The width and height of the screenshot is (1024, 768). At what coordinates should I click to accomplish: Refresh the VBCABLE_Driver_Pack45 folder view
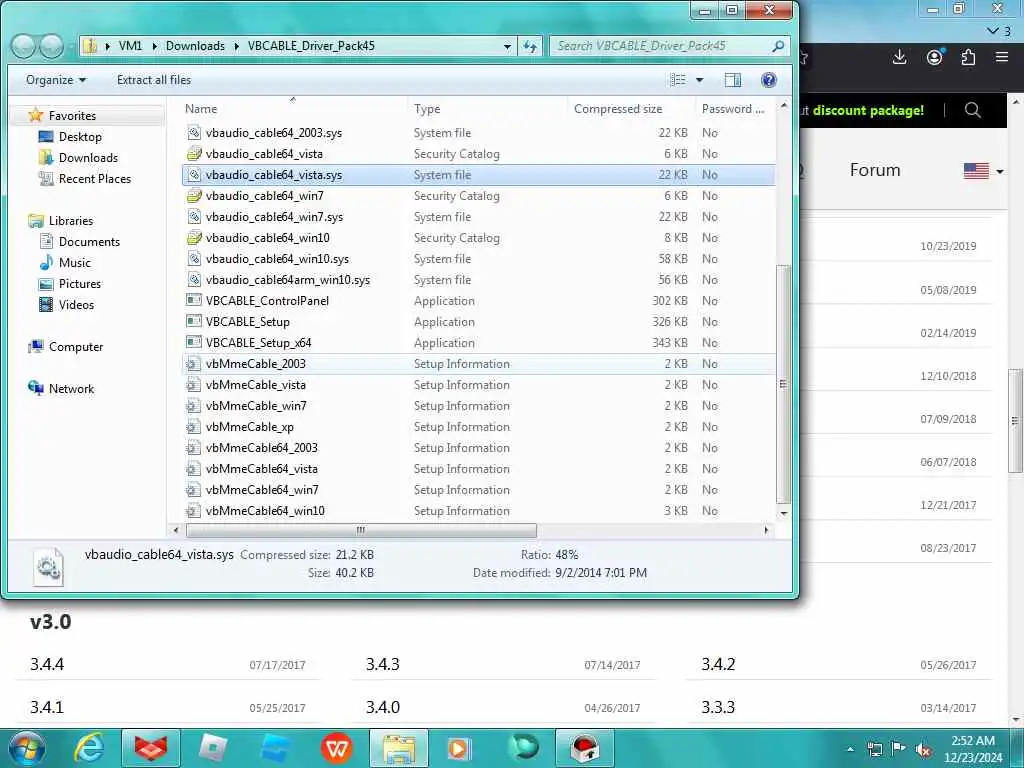click(x=530, y=46)
